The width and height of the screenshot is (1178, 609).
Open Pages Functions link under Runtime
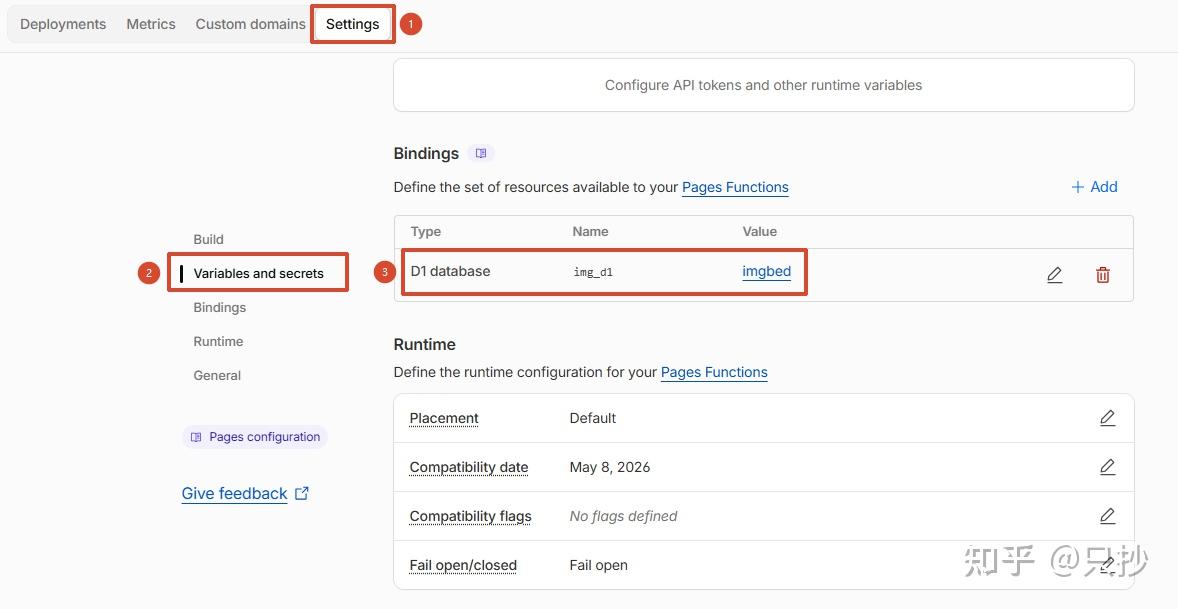click(714, 372)
